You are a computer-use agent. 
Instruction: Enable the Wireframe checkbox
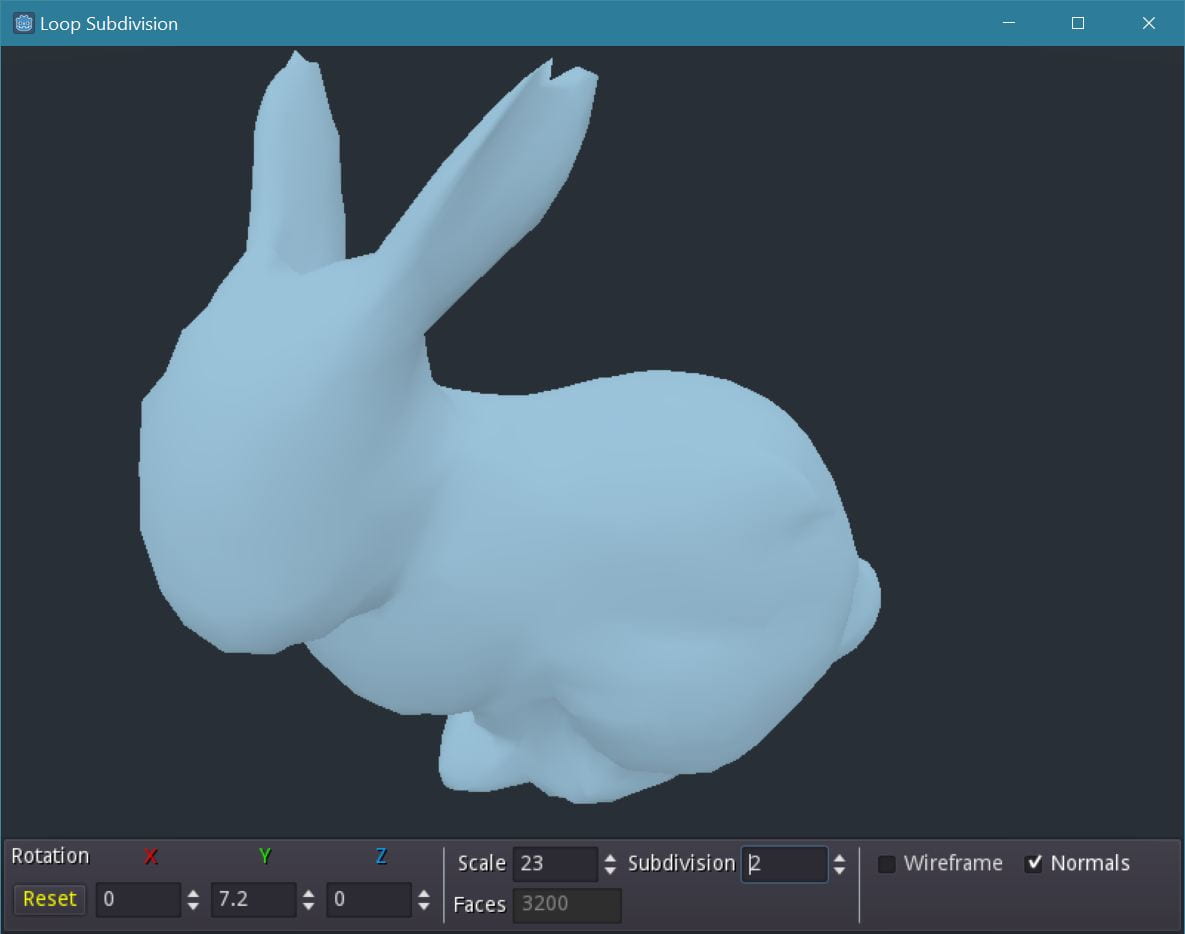pos(886,864)
